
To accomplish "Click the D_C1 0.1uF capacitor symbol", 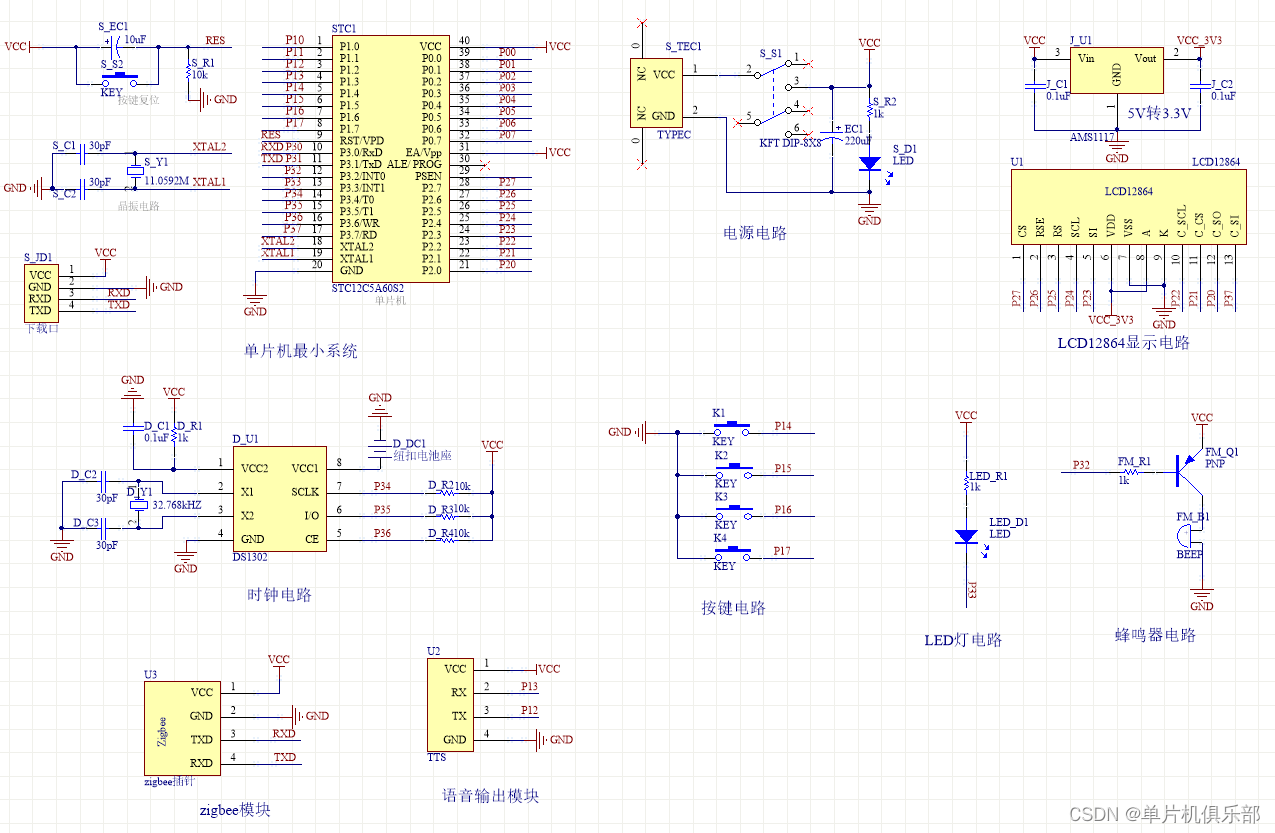I will [132, 428].
